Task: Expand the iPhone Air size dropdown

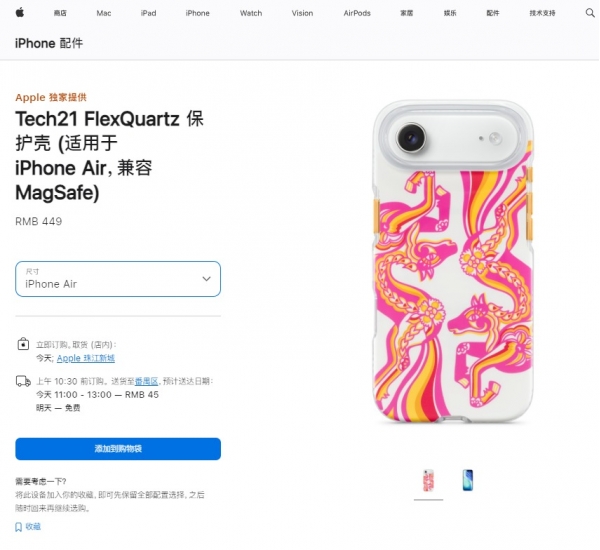Action: click(118, 279)
